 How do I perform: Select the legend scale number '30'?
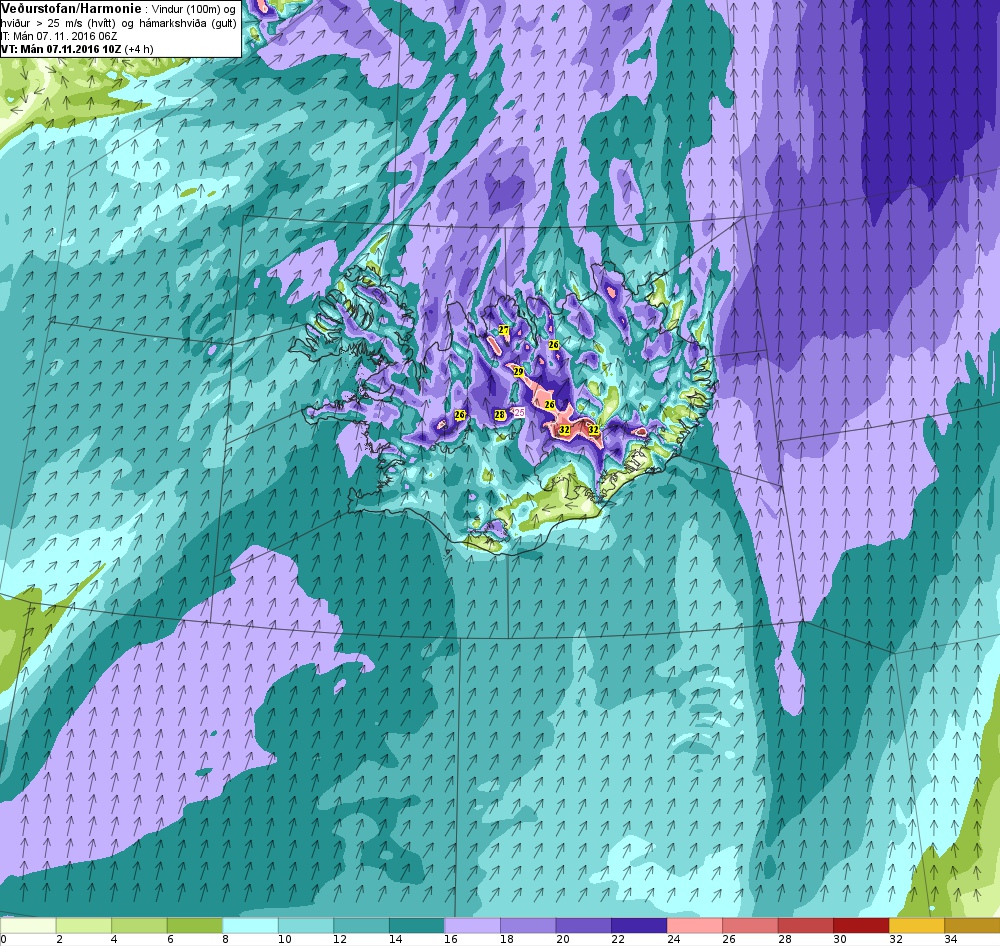tap(840, 939)
